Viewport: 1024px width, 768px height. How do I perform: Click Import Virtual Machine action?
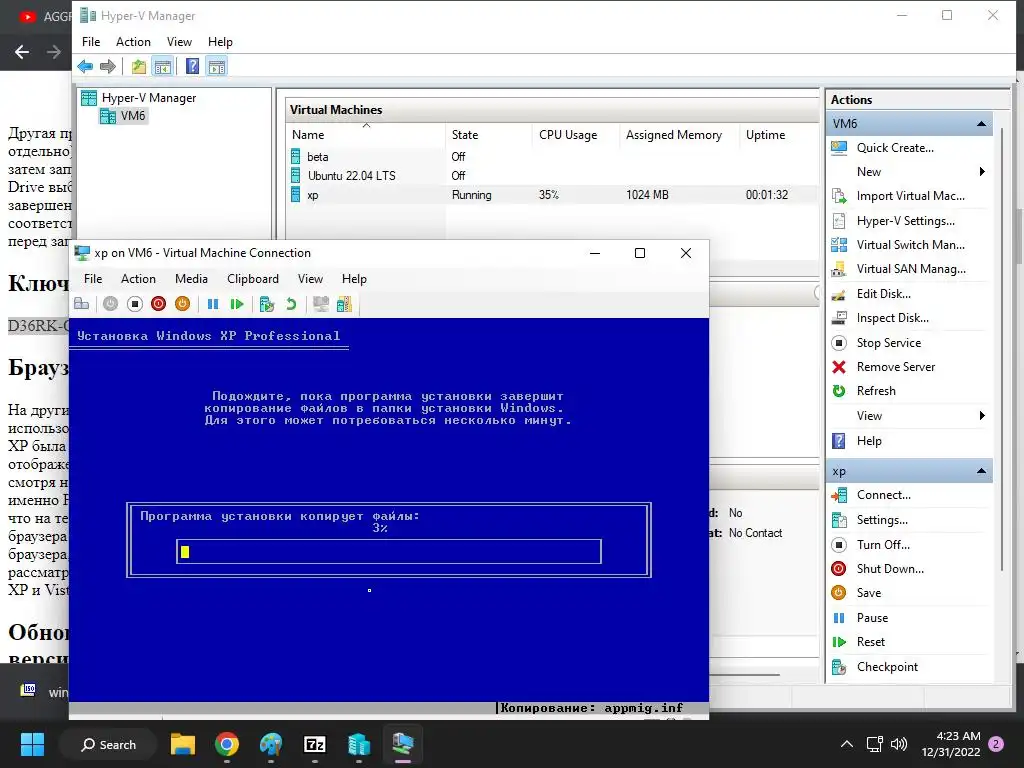910,196
